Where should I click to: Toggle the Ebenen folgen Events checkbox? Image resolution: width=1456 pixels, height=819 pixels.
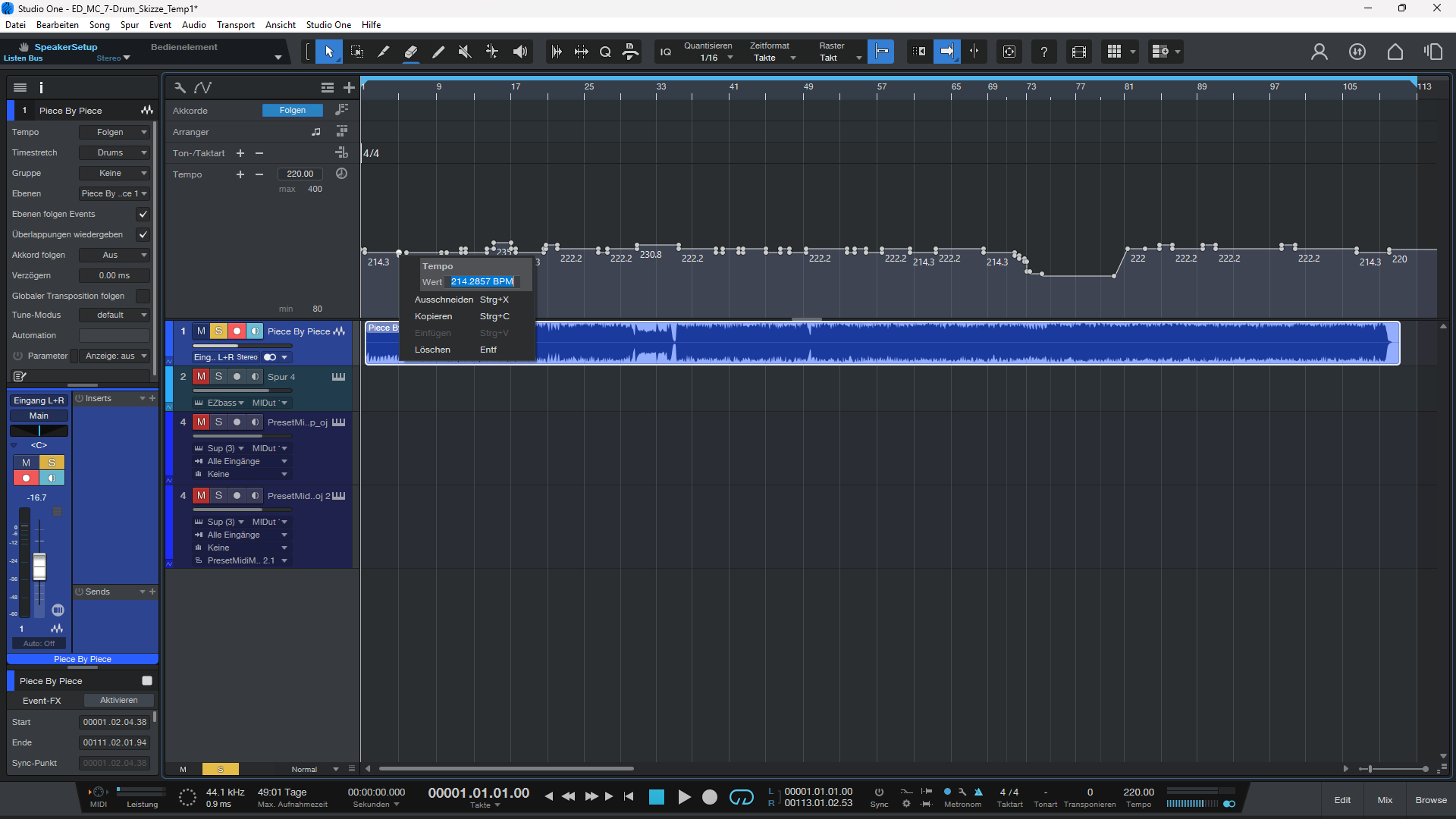coord(143,214)
